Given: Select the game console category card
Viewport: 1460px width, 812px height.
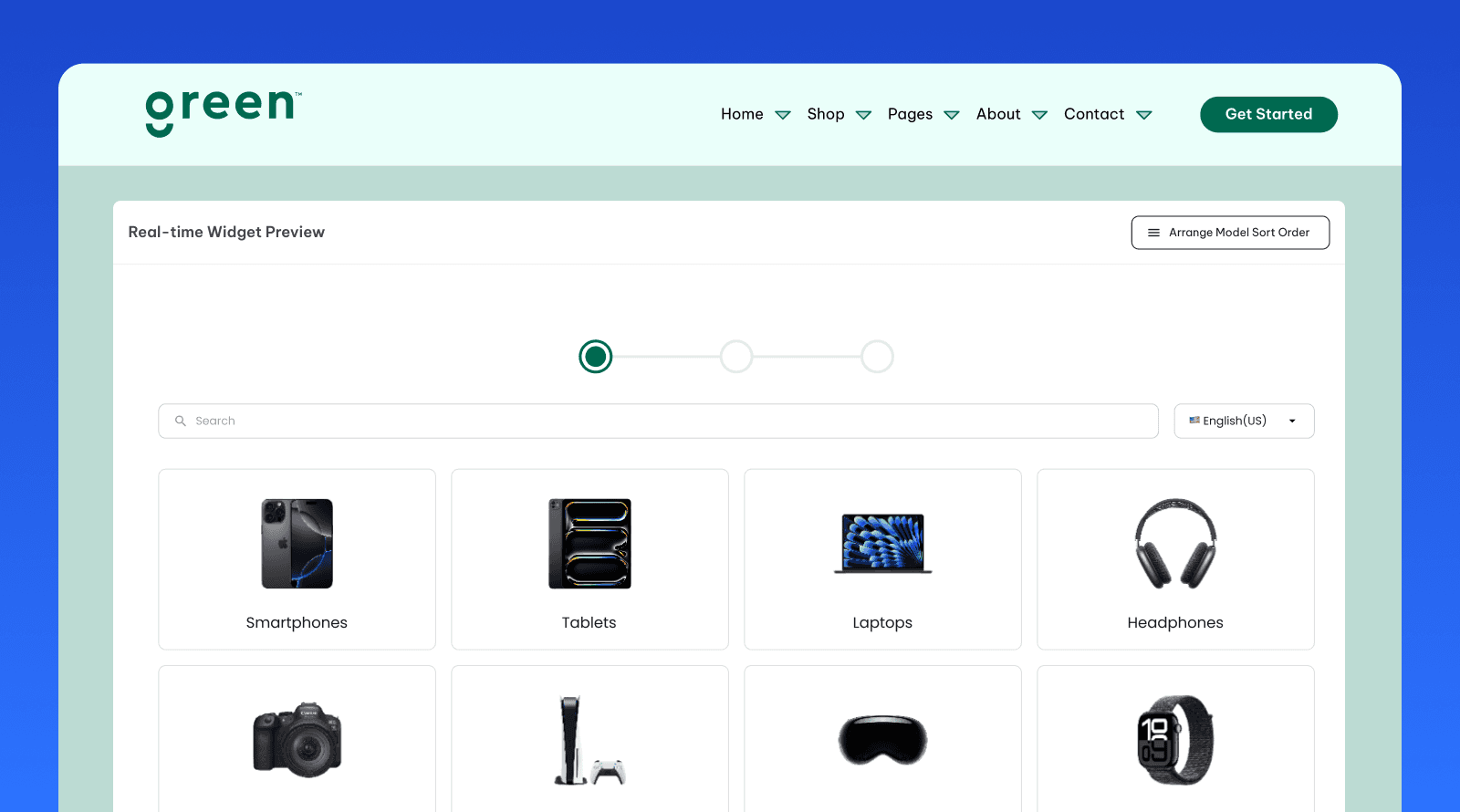Looking at the screenshot, I should (589, 739).
